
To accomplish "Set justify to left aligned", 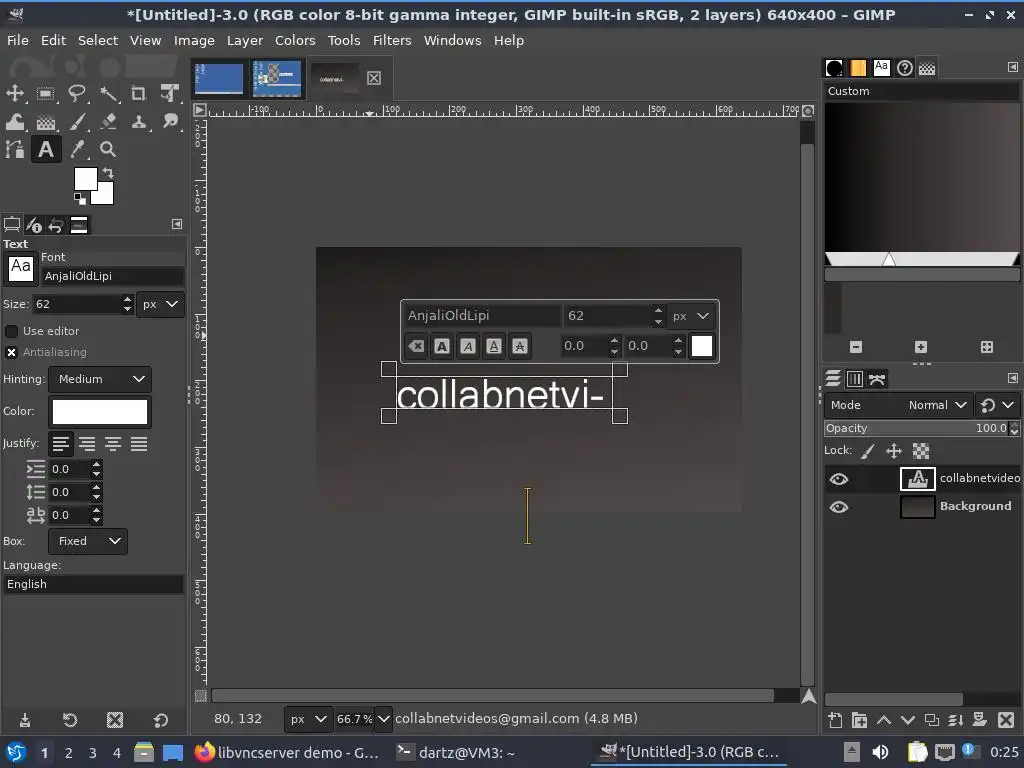I will pyautogui.click(x=61, y=444).
